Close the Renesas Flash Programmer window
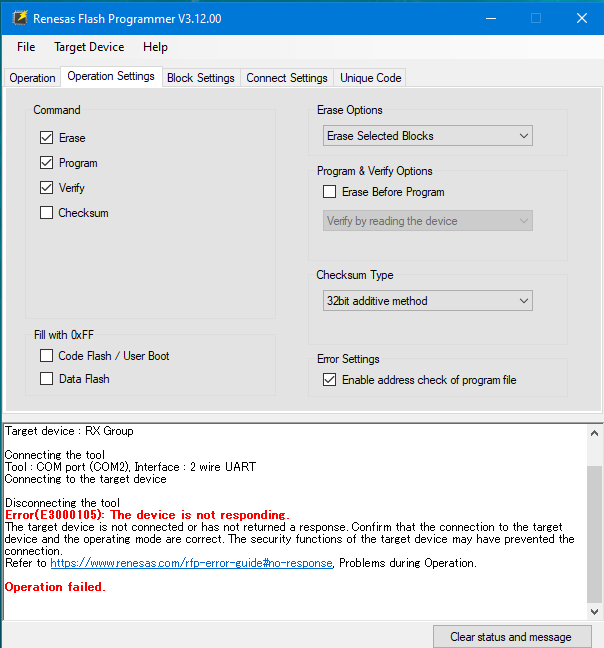 (581, 18)
